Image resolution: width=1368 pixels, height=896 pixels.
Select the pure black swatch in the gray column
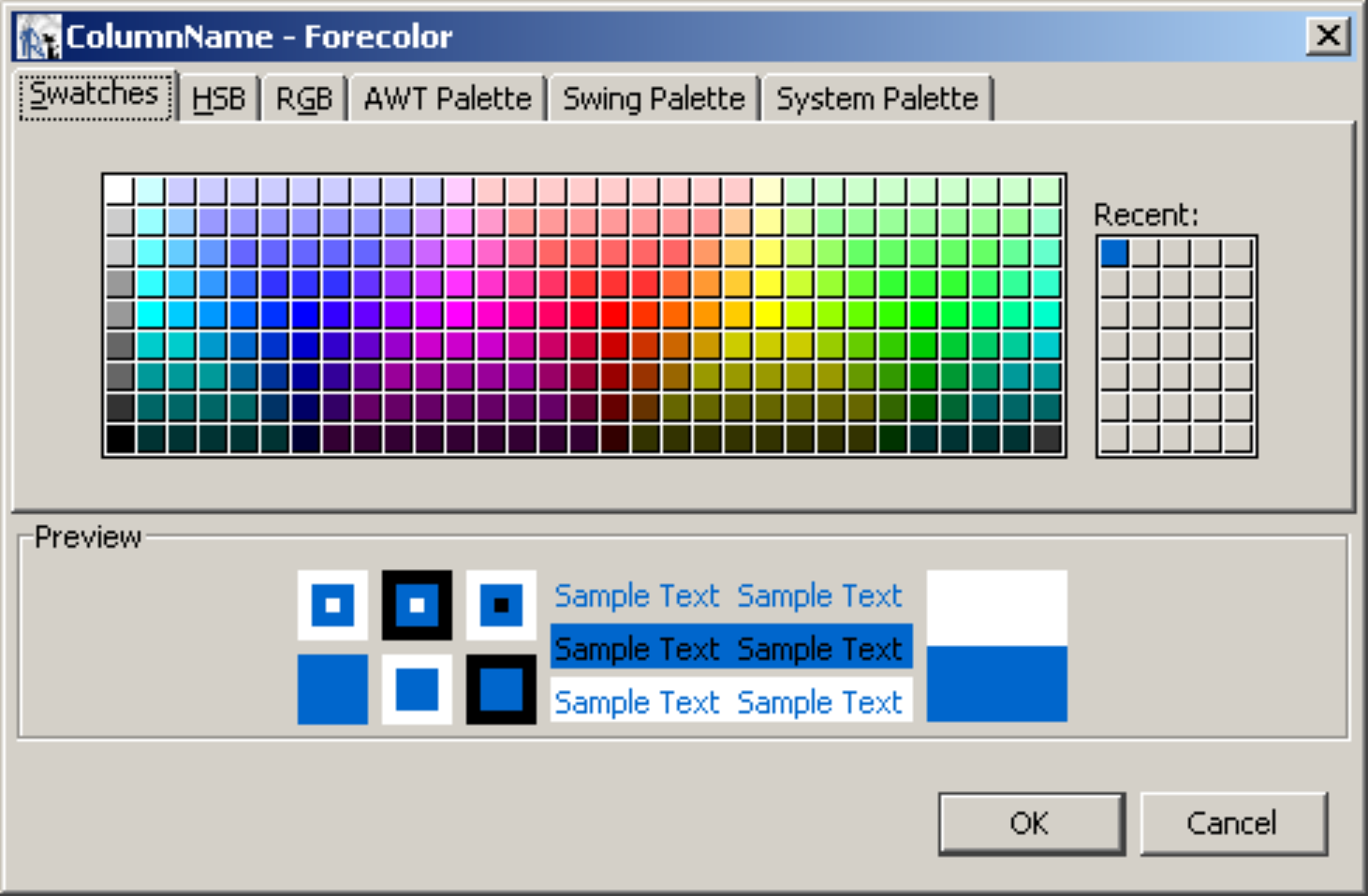coord(119,438)
